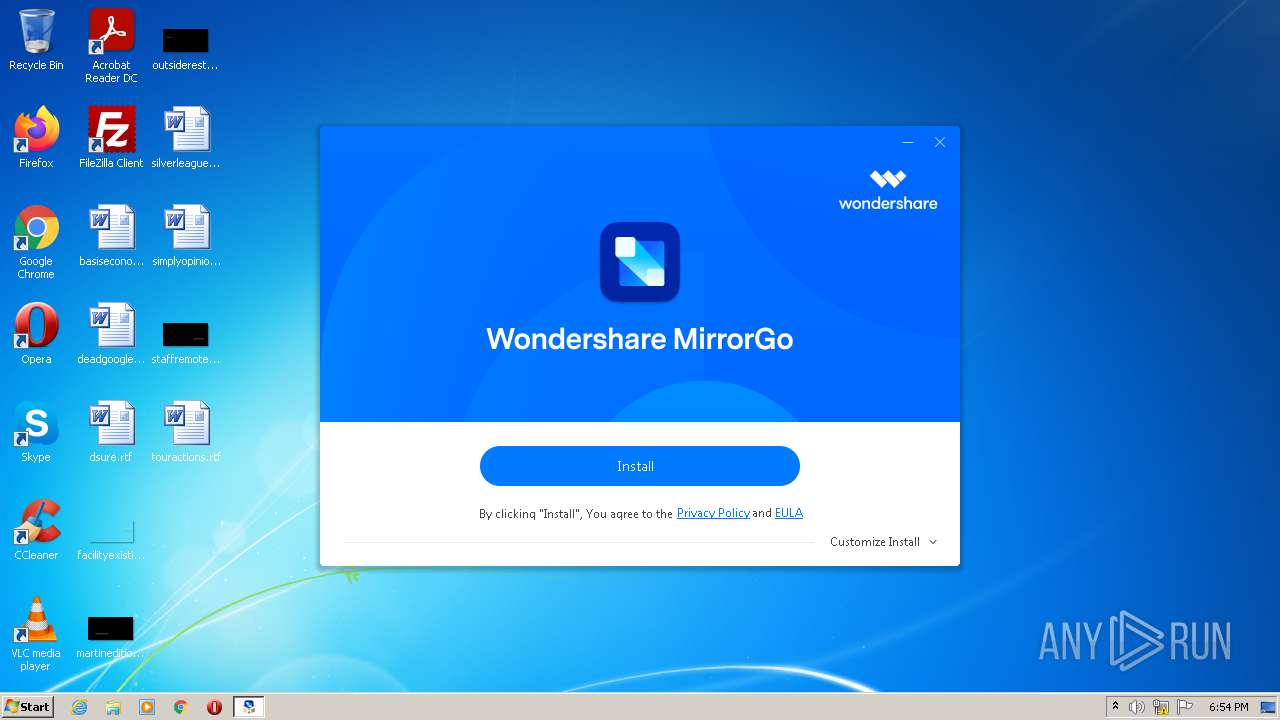
Task: Select the CCleaner desktop icon
Action: coord(36,530)
